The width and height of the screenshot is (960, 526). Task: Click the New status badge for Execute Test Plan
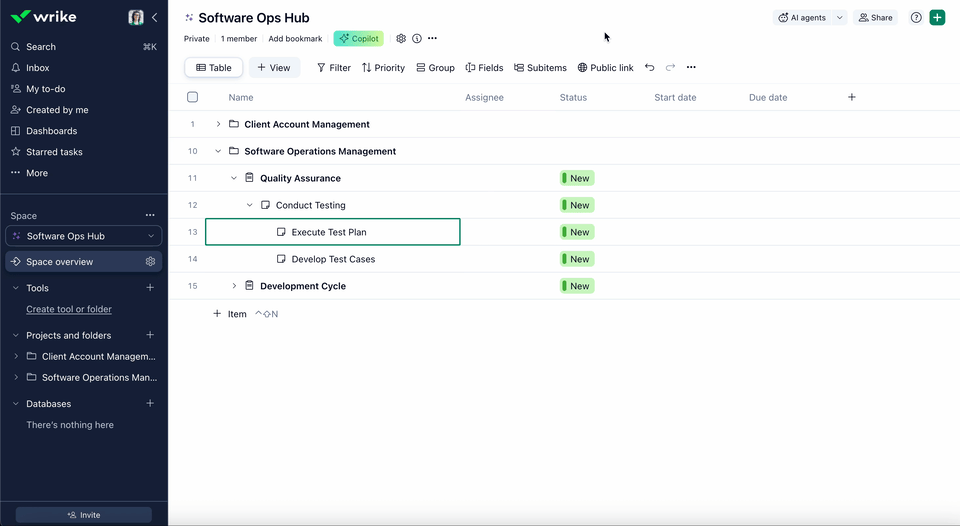[577, 232]
